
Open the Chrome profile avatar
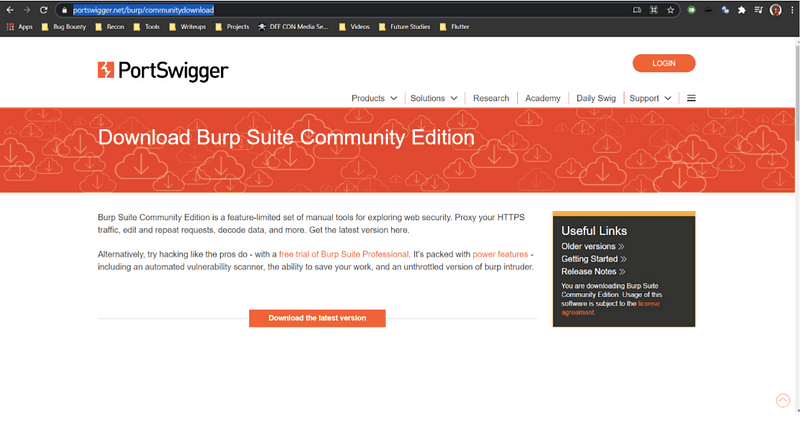(x=776, y=10)
